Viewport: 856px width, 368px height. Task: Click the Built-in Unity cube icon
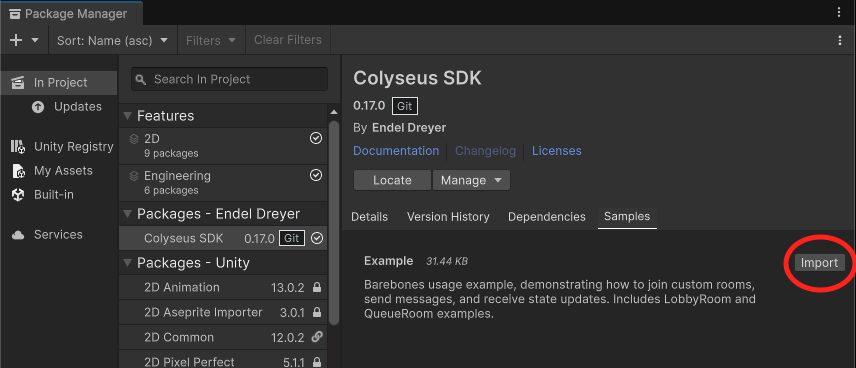pyautogui.click(x=18, y=195)
